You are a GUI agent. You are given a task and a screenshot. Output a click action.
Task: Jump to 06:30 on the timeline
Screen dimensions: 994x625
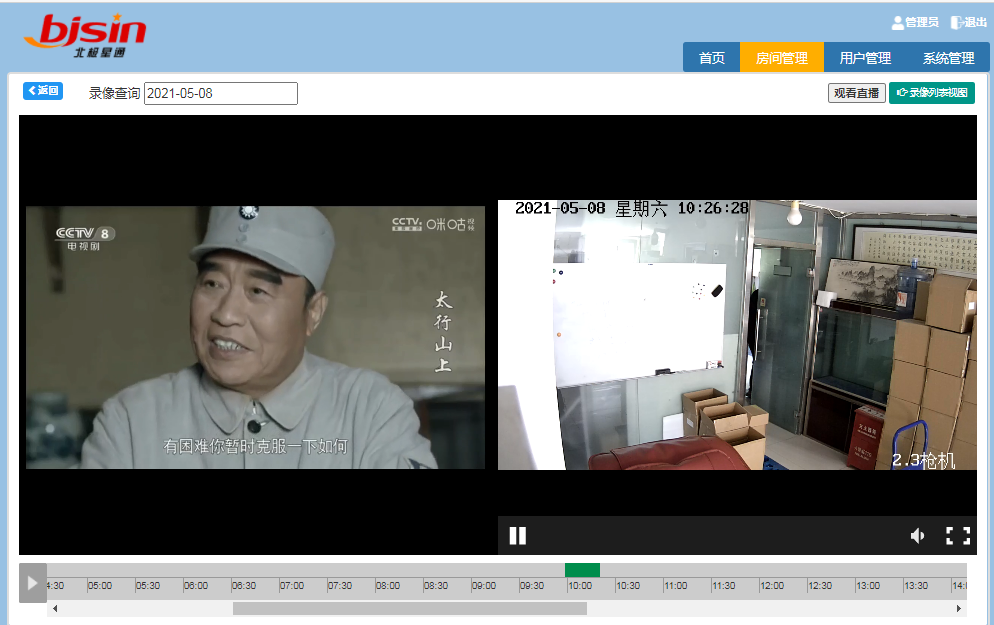coord(244,586)
